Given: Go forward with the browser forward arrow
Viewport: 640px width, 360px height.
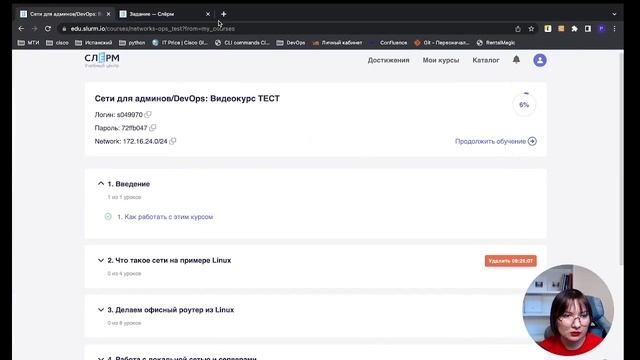Looking at the screenshot, I should pyautogui.click(x=34, y=29).
